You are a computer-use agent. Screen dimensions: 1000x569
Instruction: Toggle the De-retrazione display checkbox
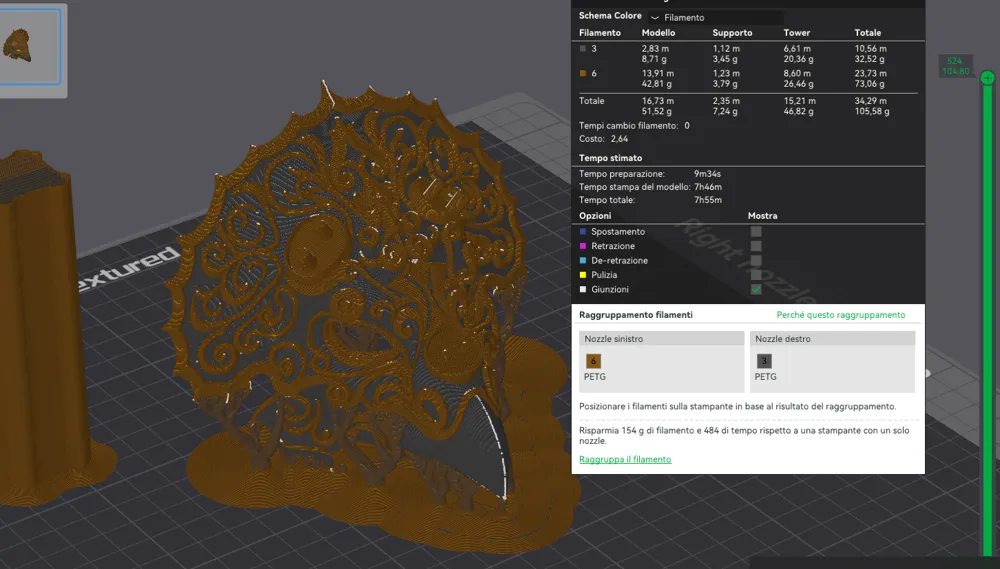(x=756, y=260)
